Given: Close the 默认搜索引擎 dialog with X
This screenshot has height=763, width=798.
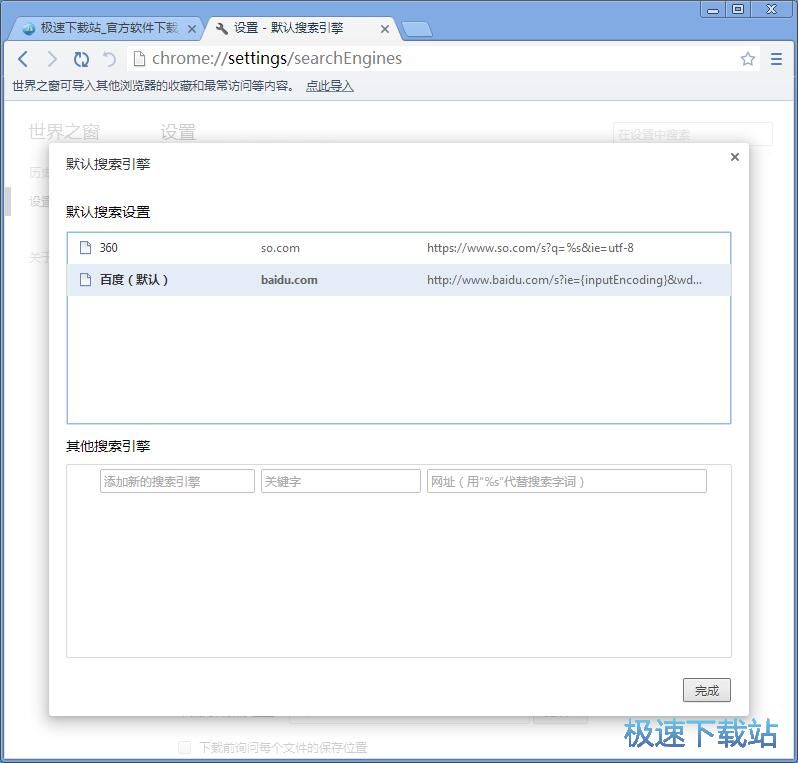Looking at the screenshot, I should click(734, 157).
